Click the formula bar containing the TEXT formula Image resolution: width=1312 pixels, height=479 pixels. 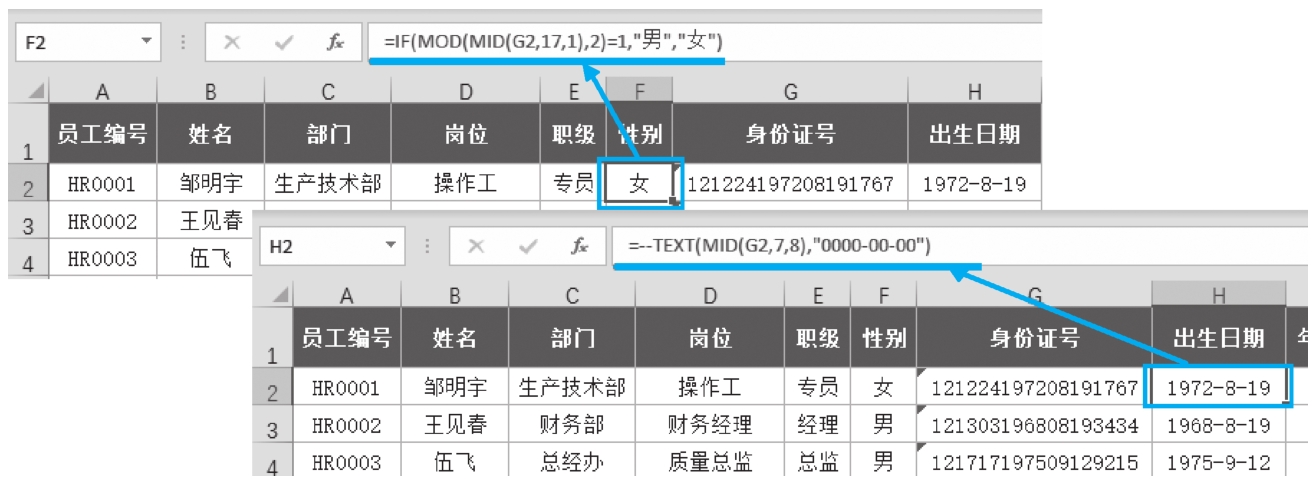[x=950, y=246]
